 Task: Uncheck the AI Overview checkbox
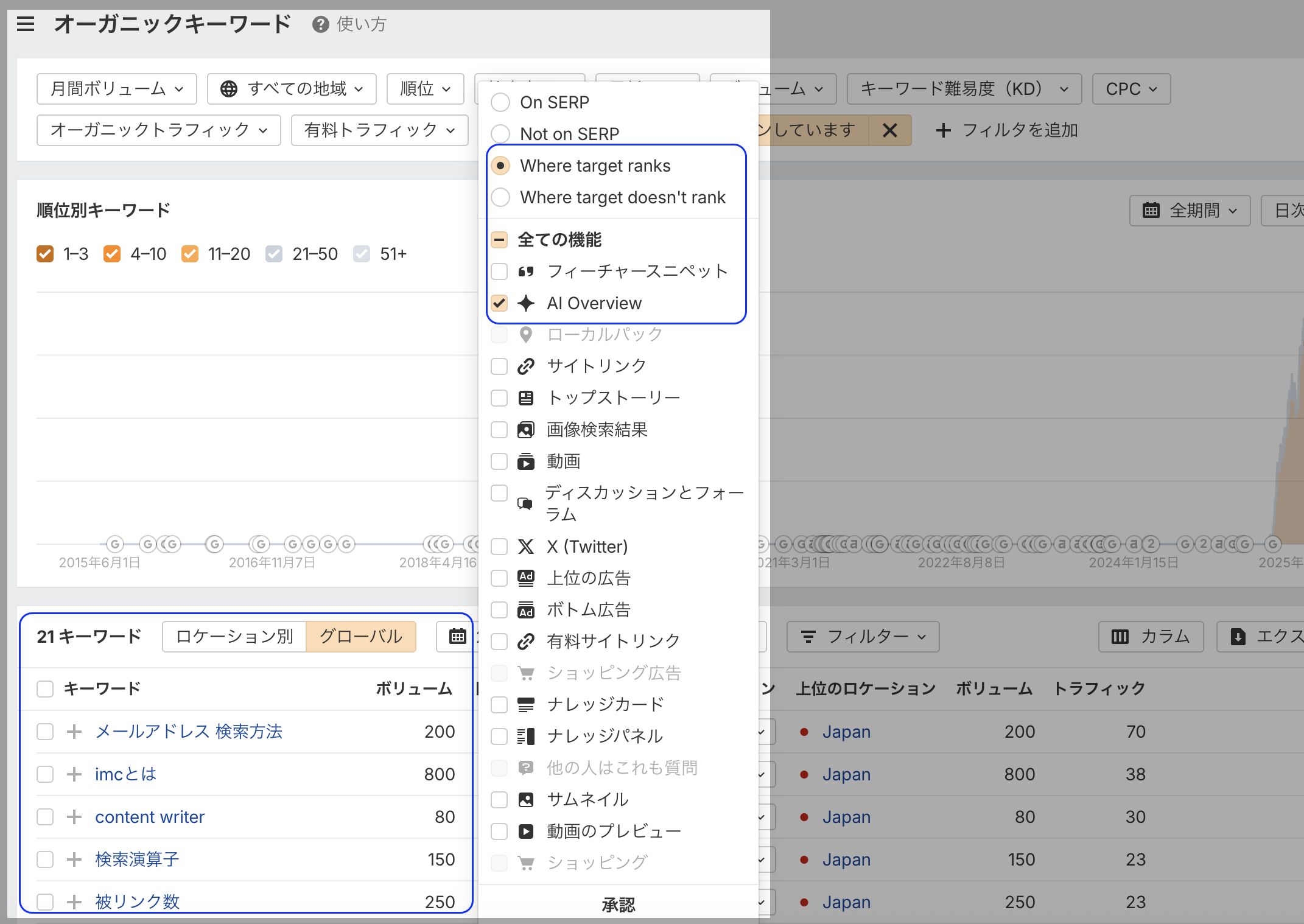(x=499, y=303)
